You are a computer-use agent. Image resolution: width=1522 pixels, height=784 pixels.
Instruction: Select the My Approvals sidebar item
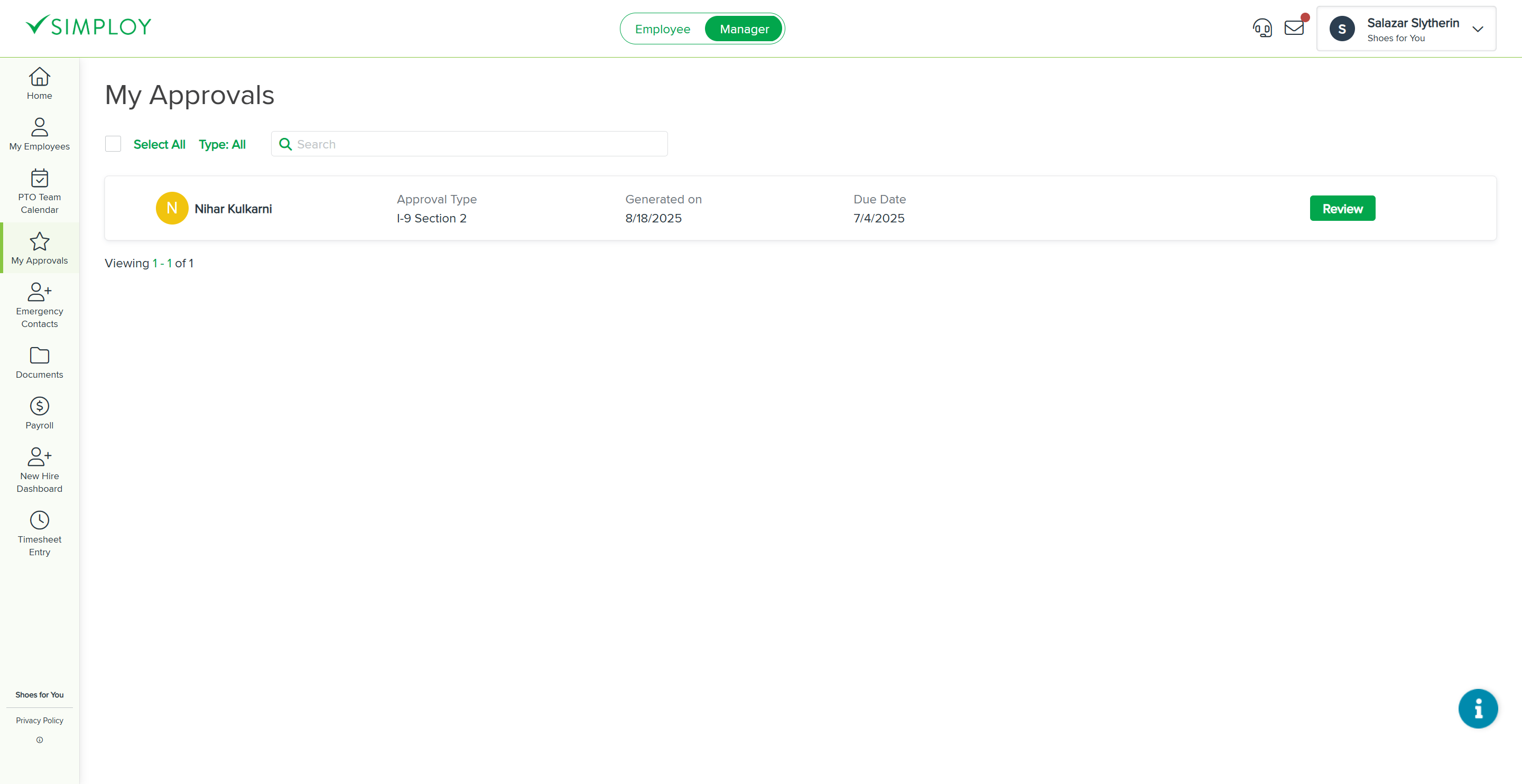[39, 248]
